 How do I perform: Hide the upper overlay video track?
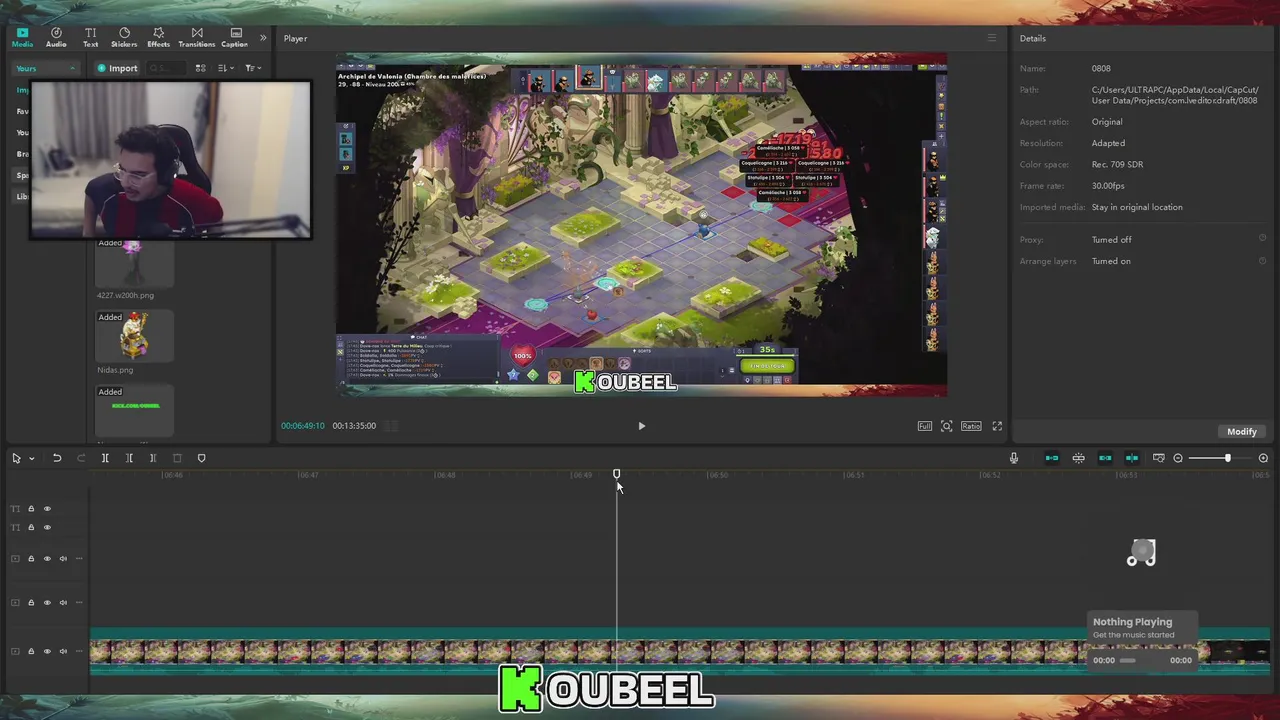[x=47, y=559]
